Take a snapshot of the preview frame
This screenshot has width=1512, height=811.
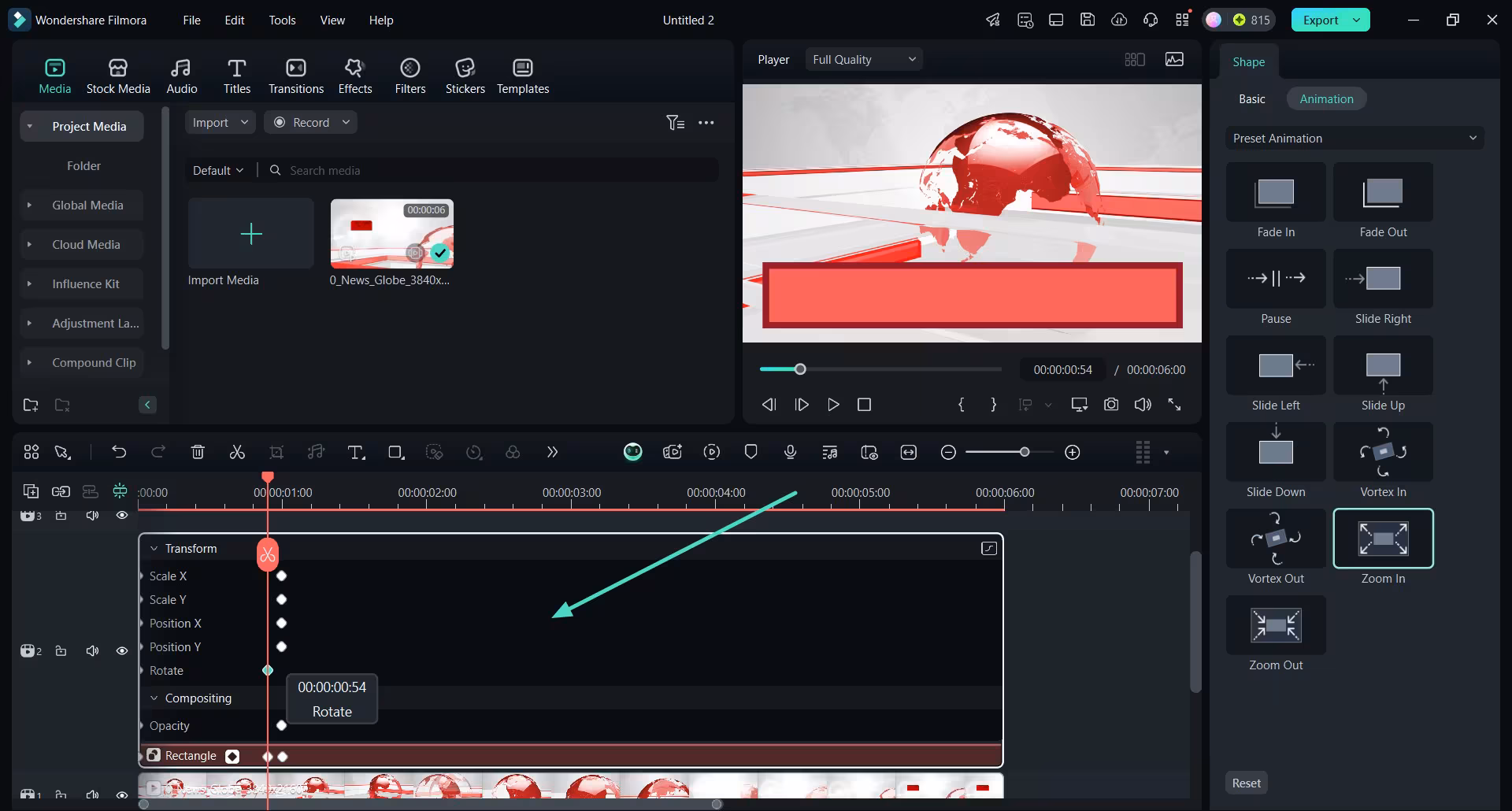click(x=1111, y=404)
